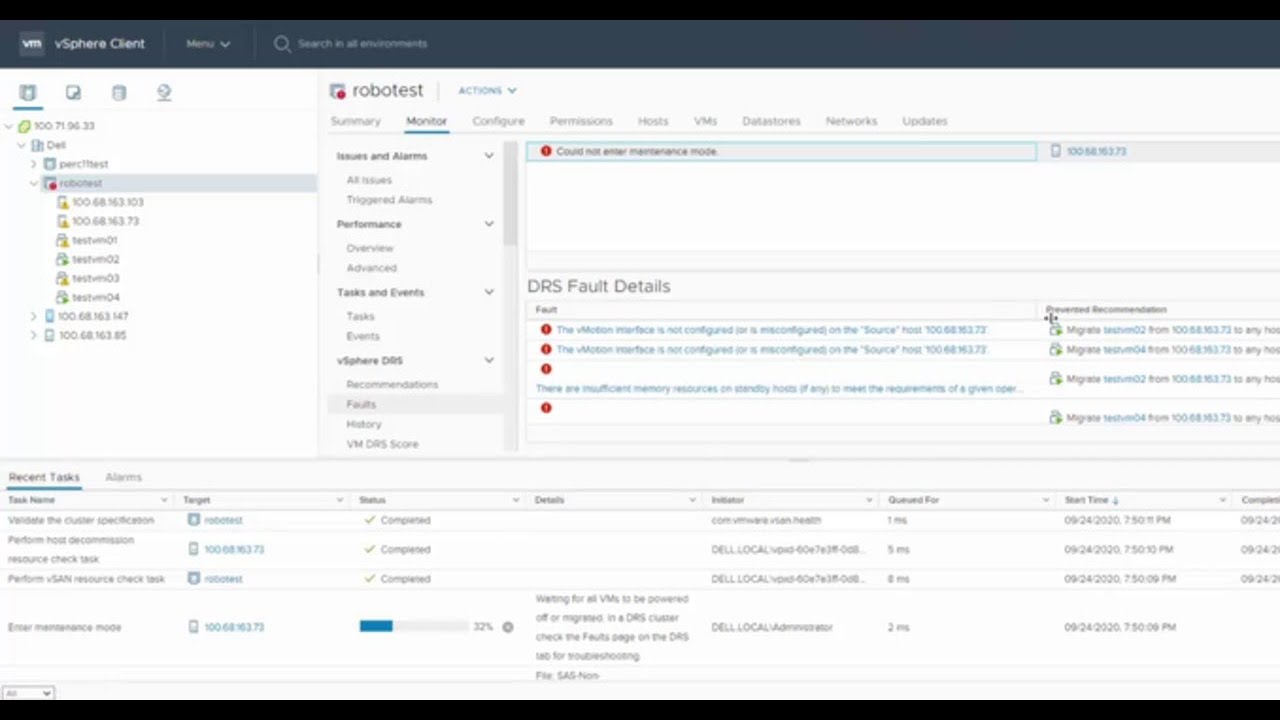Collapse the Issues and Alarms section
The image size is (1280, 720).
[x=489, y=156]
